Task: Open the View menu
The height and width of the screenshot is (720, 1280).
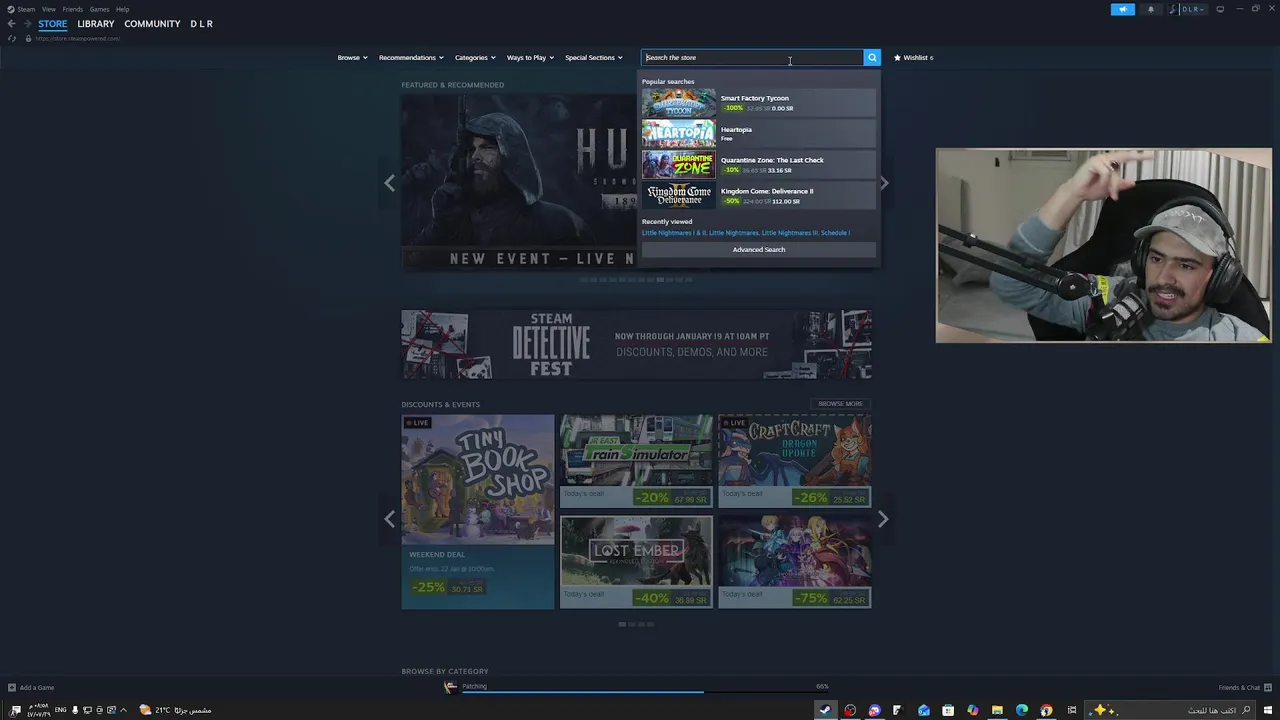Action: 48,9
